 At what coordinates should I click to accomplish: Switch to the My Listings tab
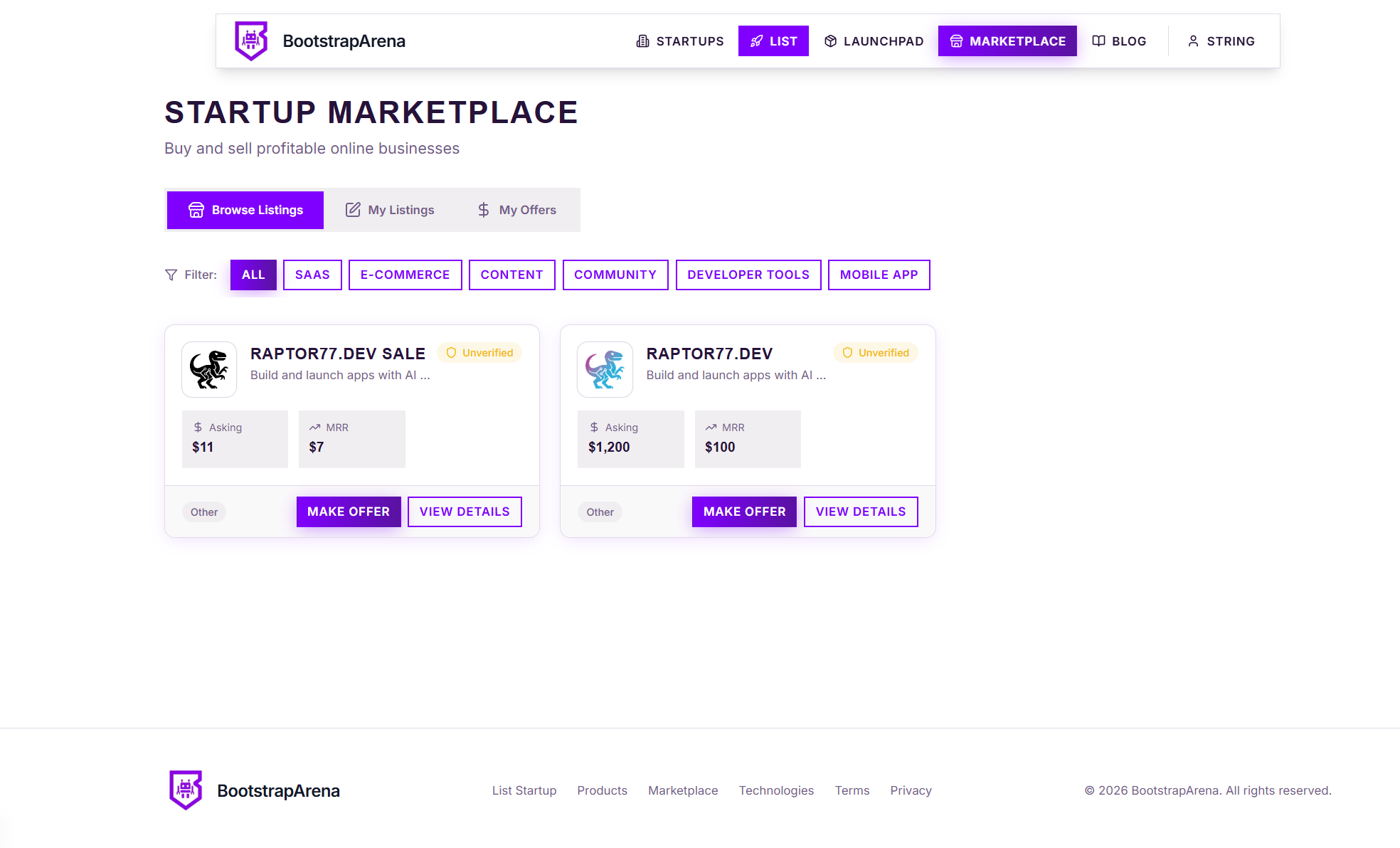(389, 209)
